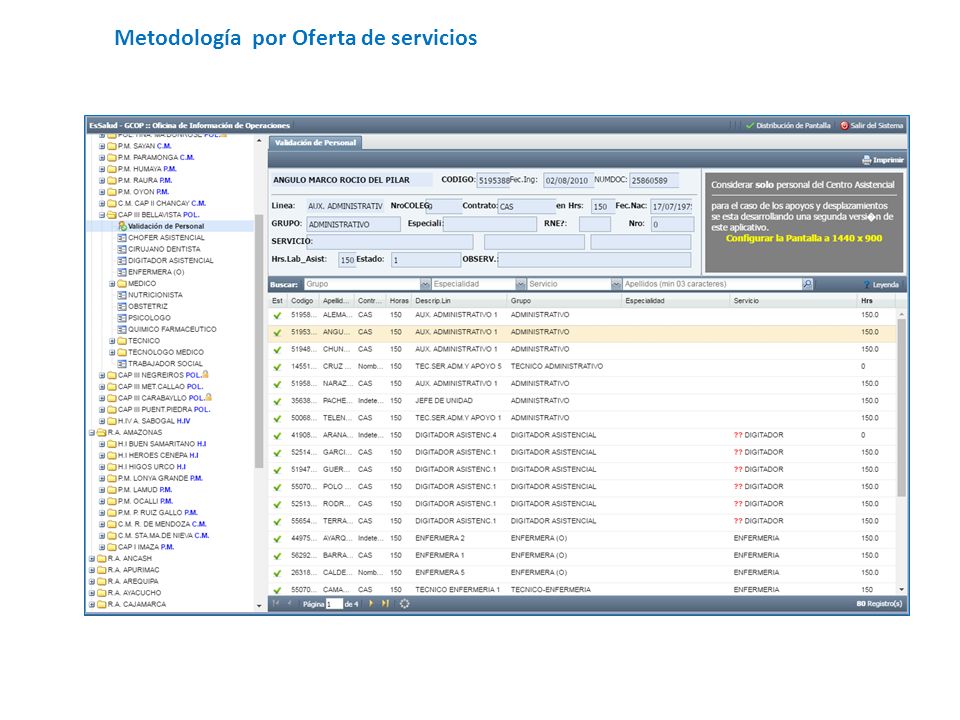
Task: Click TRABAJADOR SOCIAL list icon
Action: click(122, 364)
